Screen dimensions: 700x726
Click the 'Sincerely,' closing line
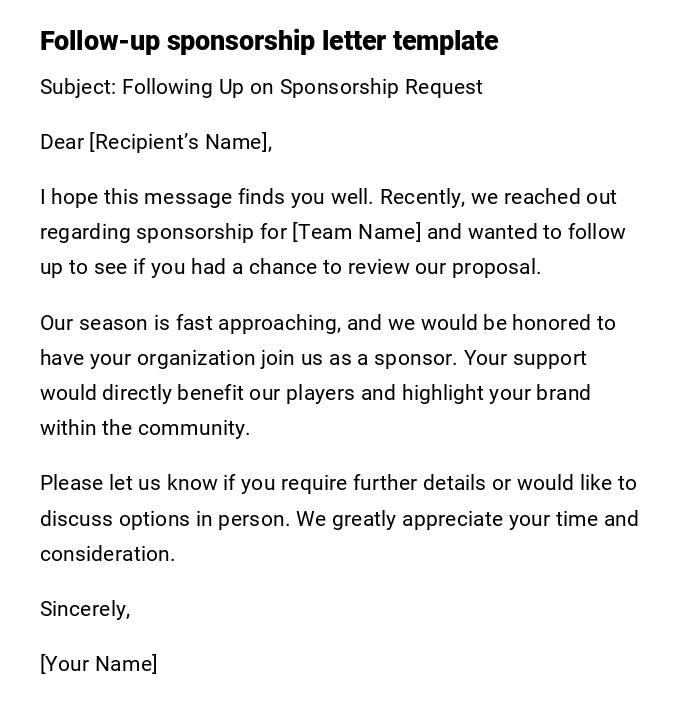pyautogui.click(x=85, y=609)
